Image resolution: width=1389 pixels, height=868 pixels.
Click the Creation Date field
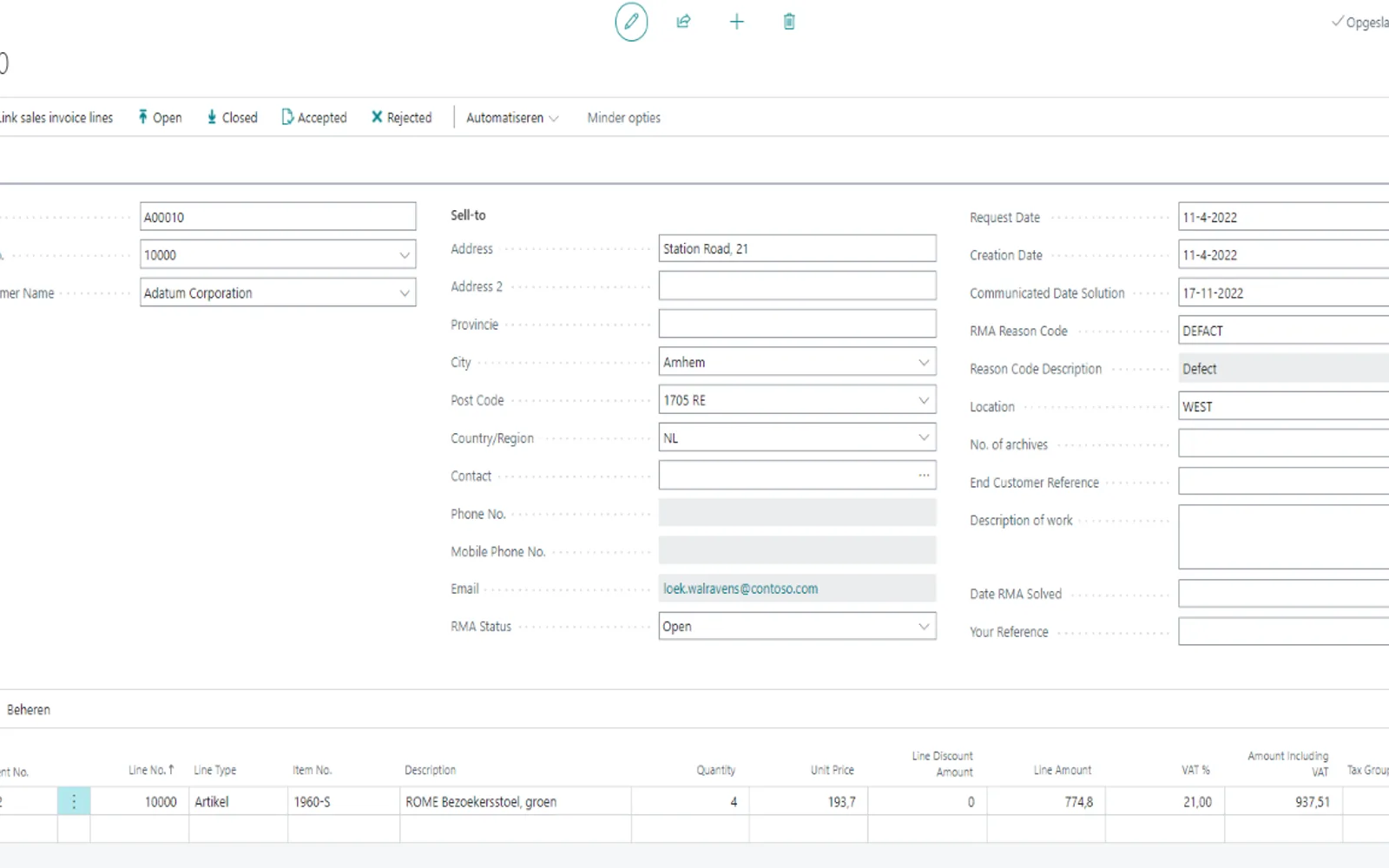tap(1283, 255)
